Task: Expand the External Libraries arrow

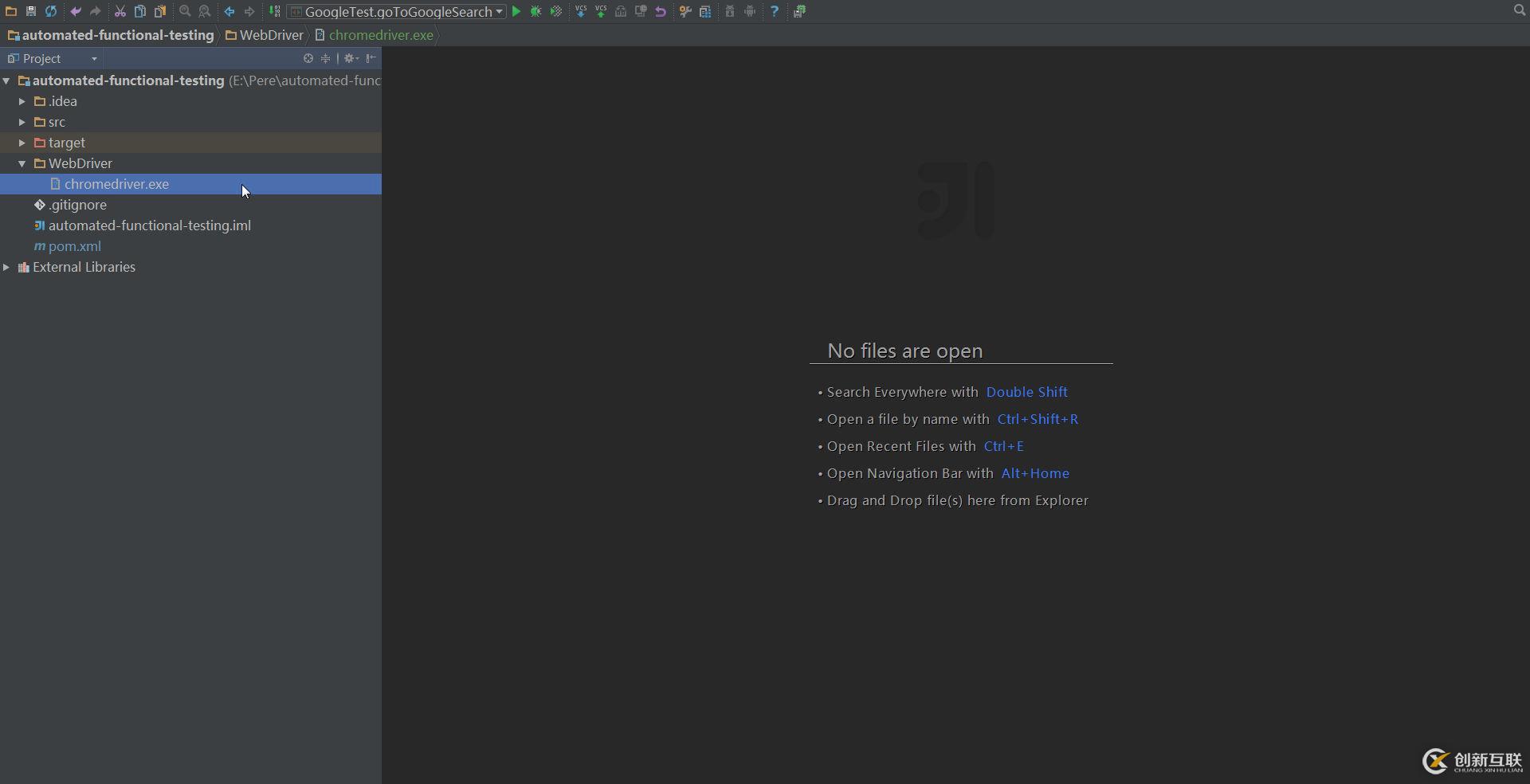Action: [x=6, y=267]
